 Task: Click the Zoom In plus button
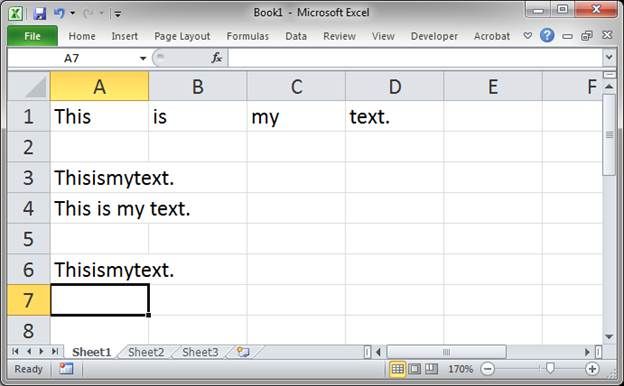click(x=593, y=369)
